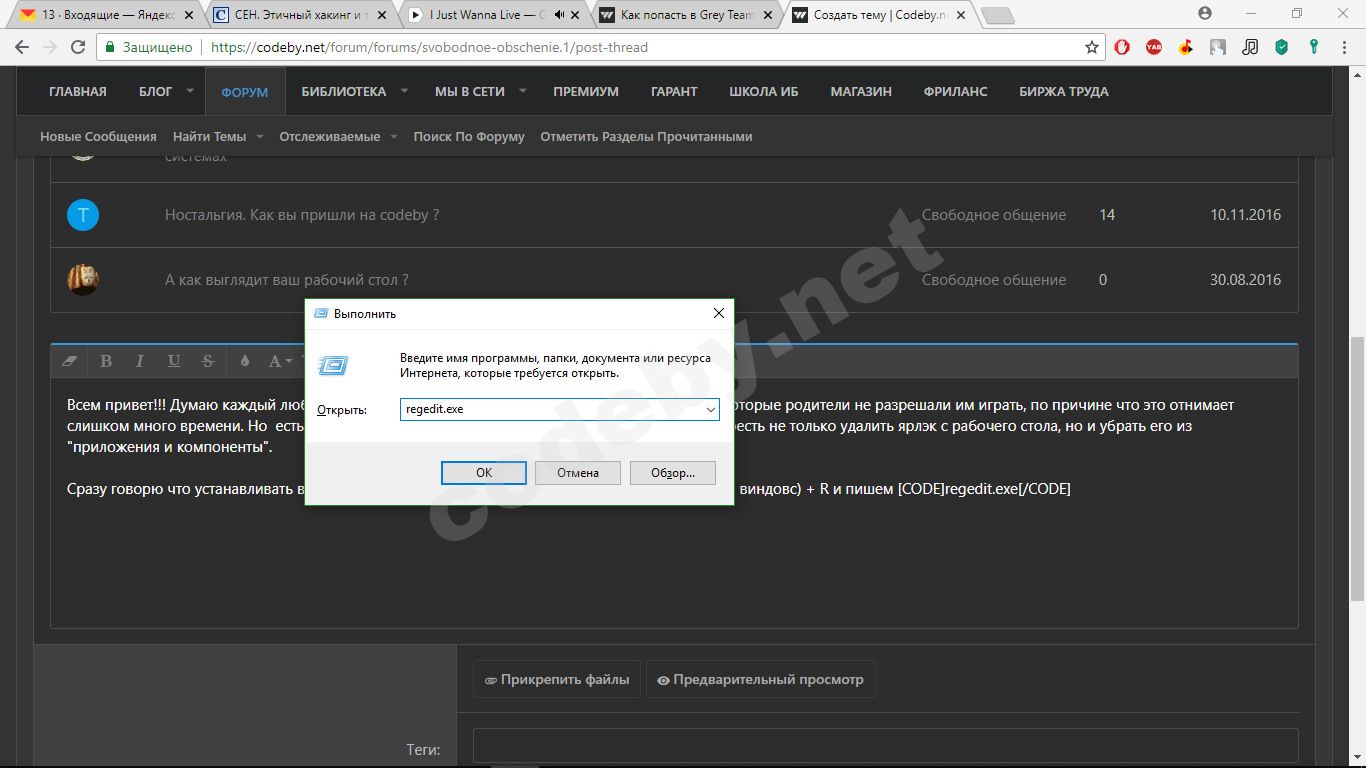Open the ФРИЛАНС section

[956, 92]
